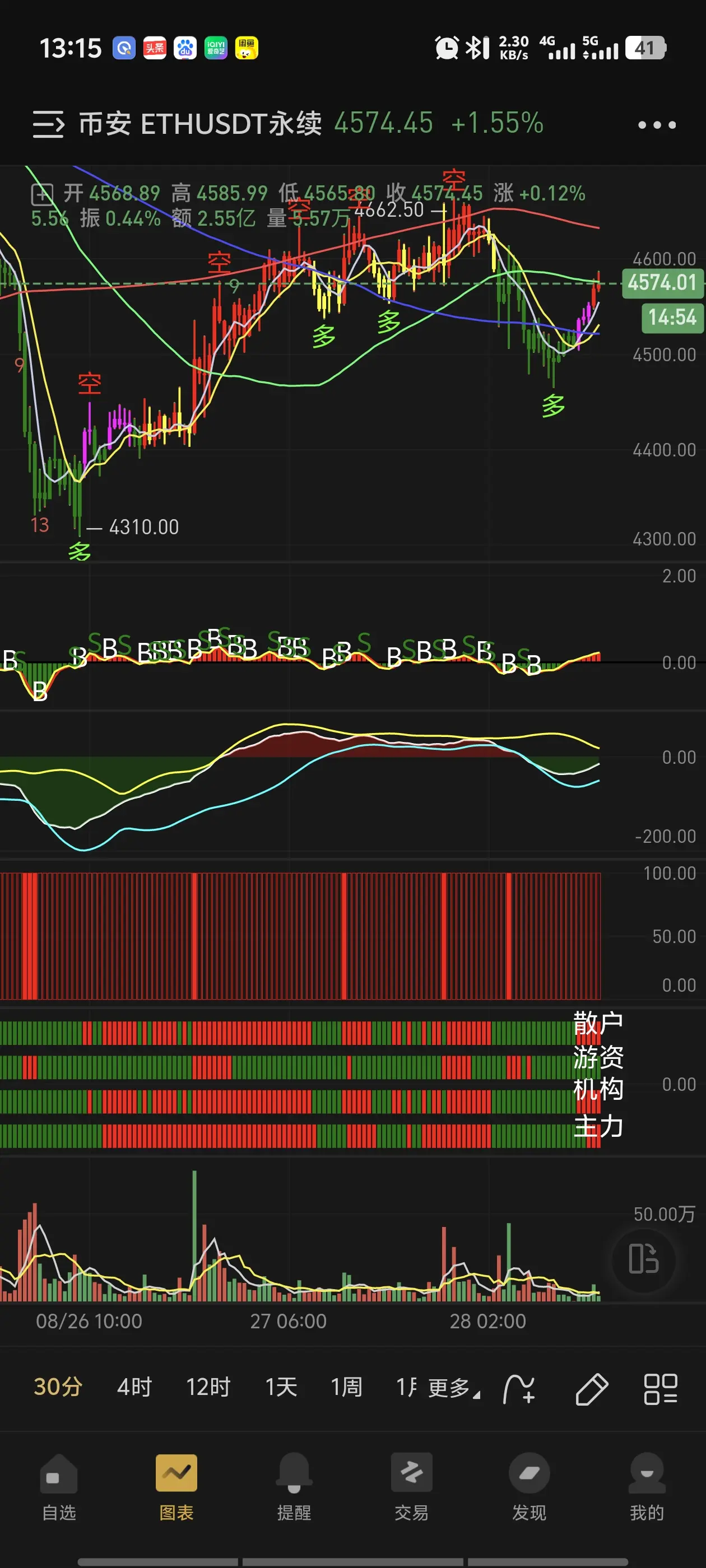Viewport: 706px width, 1568px height.
Task: Tap the 50.00万 volume axis label
Action: (664, 1214)
